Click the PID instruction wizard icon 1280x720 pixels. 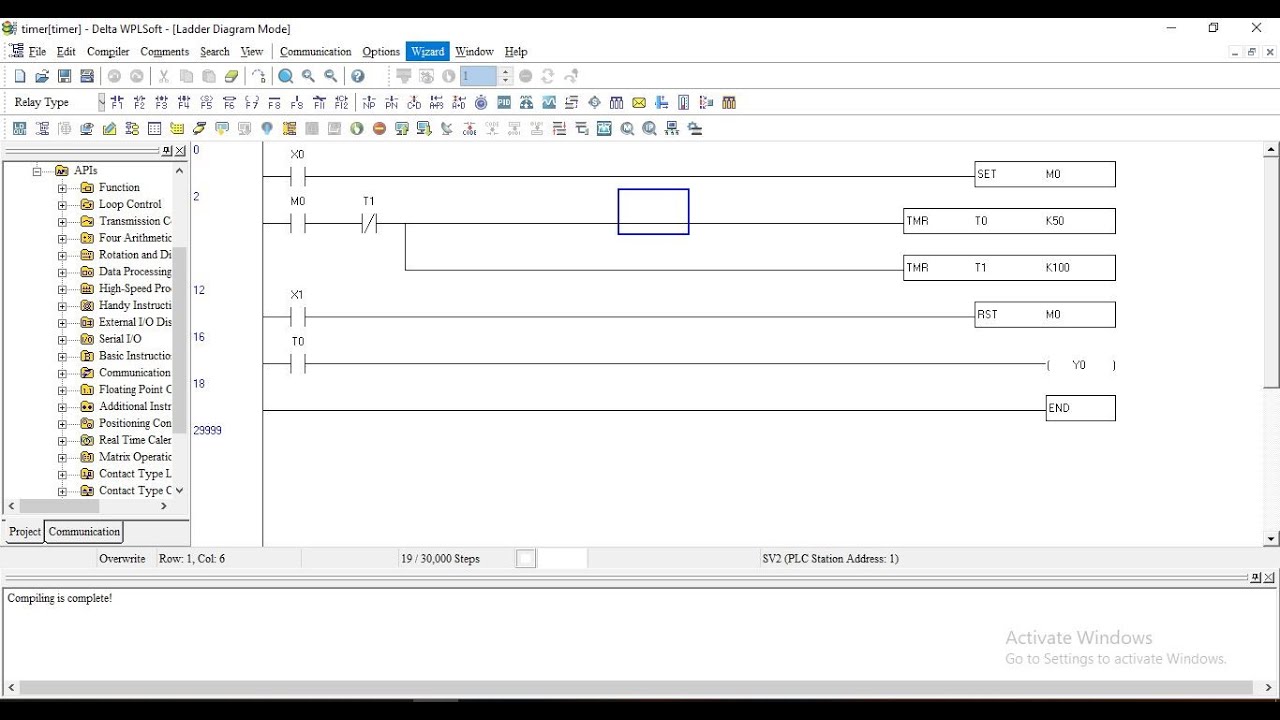[x=504, y=102]
